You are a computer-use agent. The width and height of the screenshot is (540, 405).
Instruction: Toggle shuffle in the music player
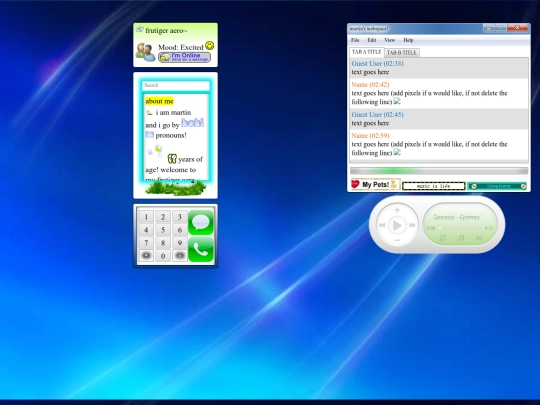(479, 238)
